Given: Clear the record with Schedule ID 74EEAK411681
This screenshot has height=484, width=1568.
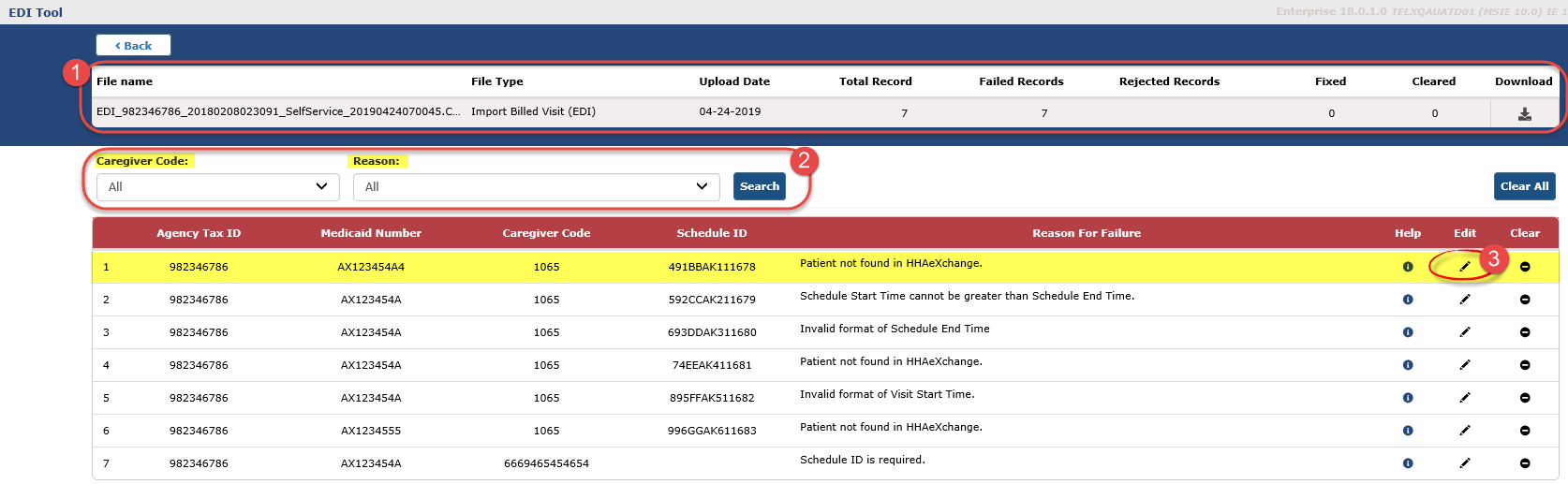Looking at the screenshot, I should (1524, 365).
